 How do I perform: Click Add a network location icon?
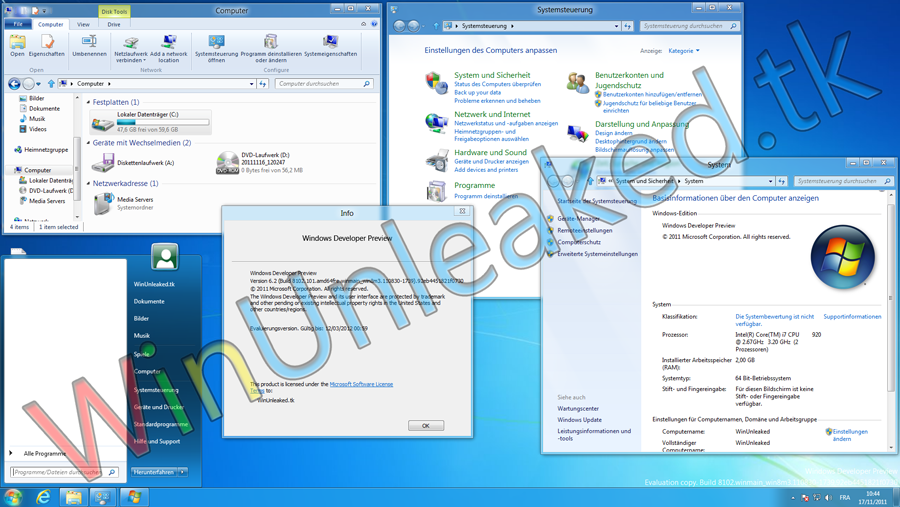click(x=168, y=46)
